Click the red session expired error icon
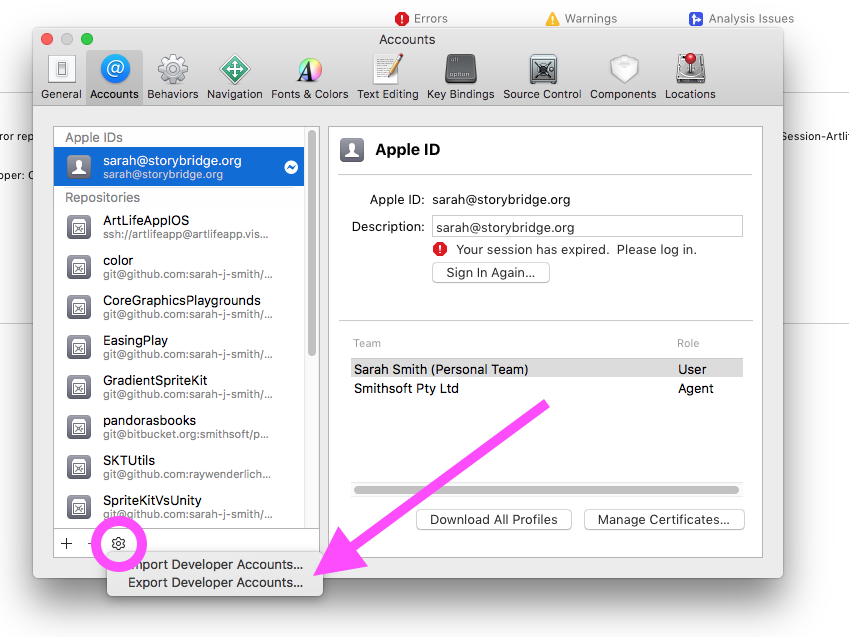 click(x=440, y=249)
